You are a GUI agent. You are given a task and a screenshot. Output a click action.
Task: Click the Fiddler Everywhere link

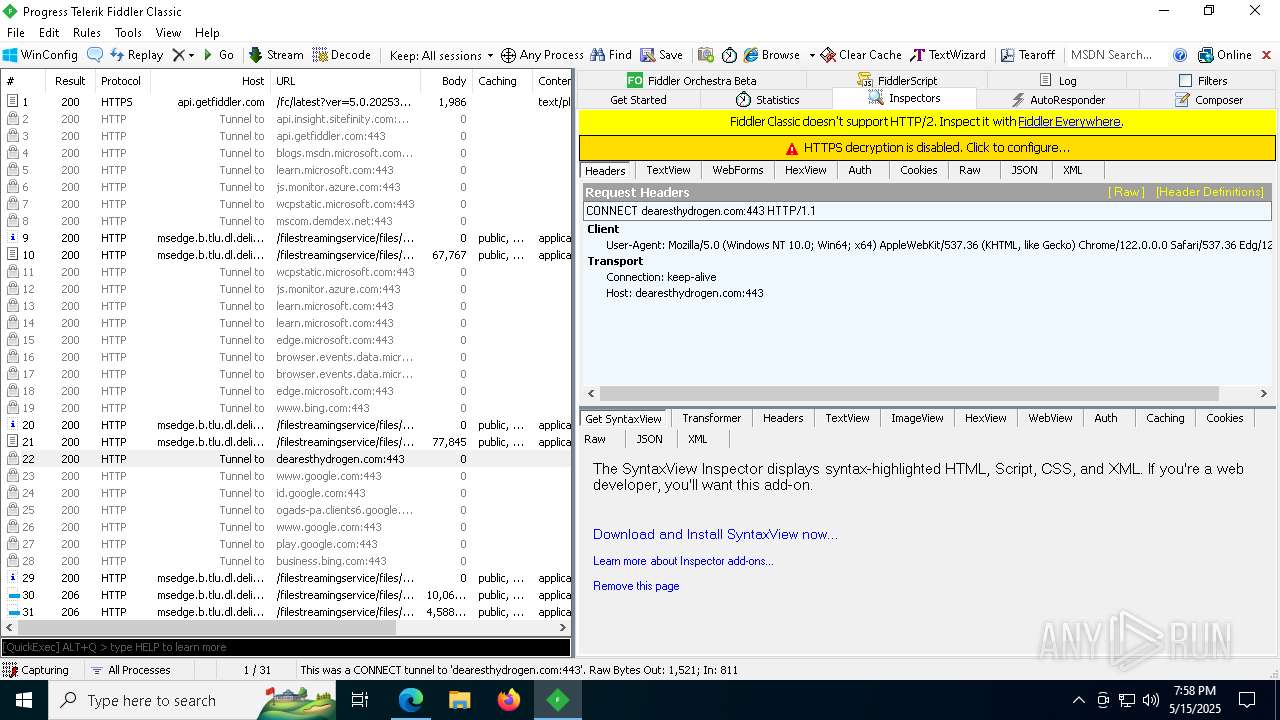point(1069,122)
